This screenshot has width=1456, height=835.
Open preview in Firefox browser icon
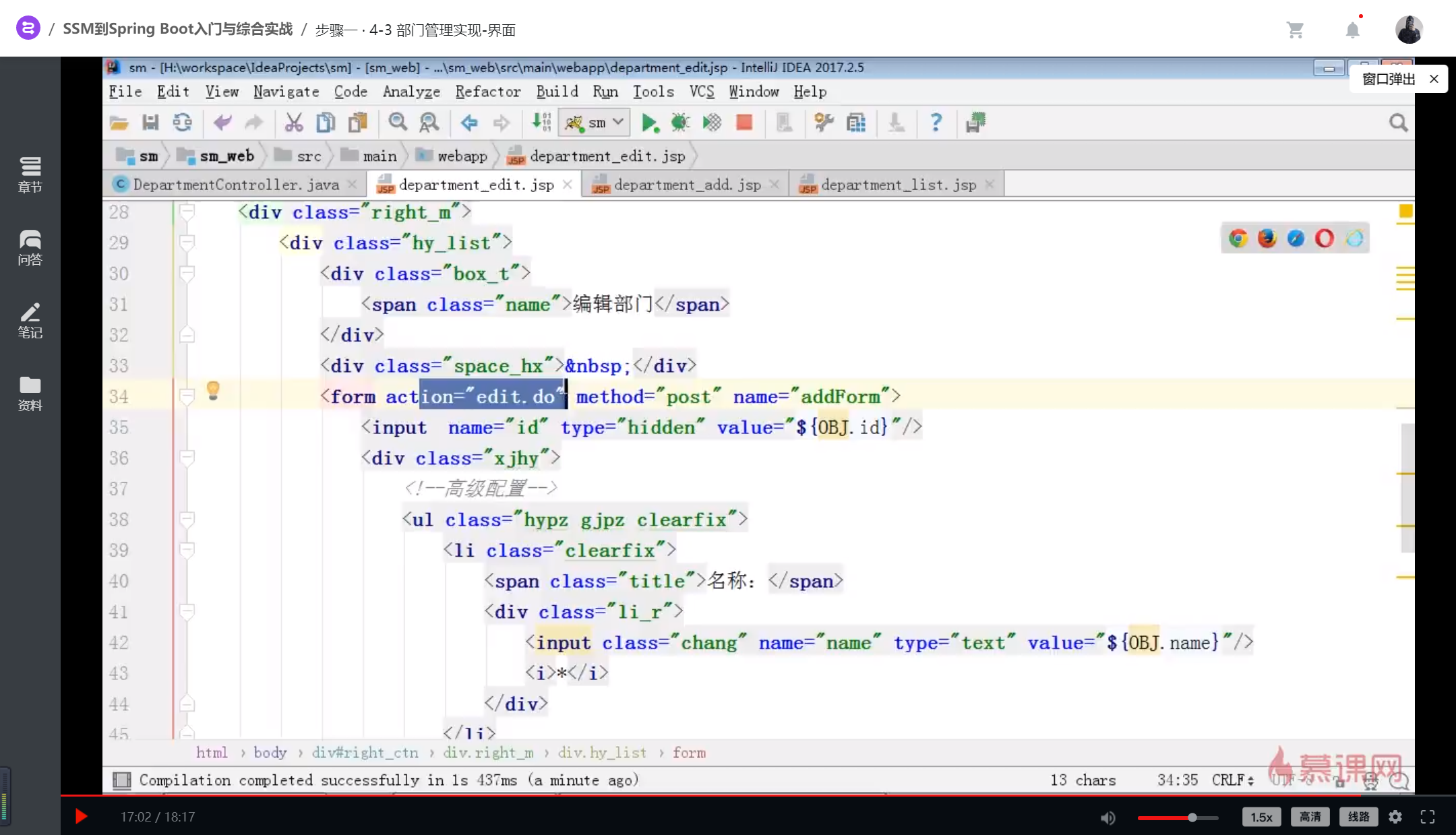pyautogui.click(x=1267, y=238)
